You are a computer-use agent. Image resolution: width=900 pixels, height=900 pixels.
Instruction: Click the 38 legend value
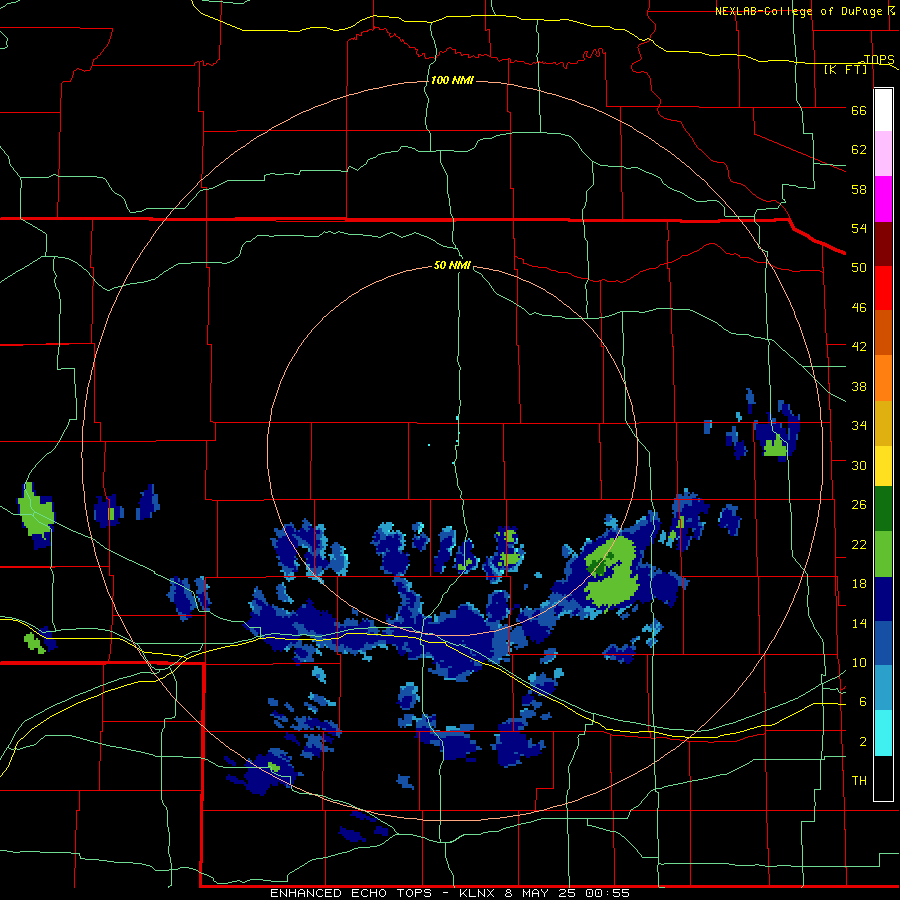859,386
